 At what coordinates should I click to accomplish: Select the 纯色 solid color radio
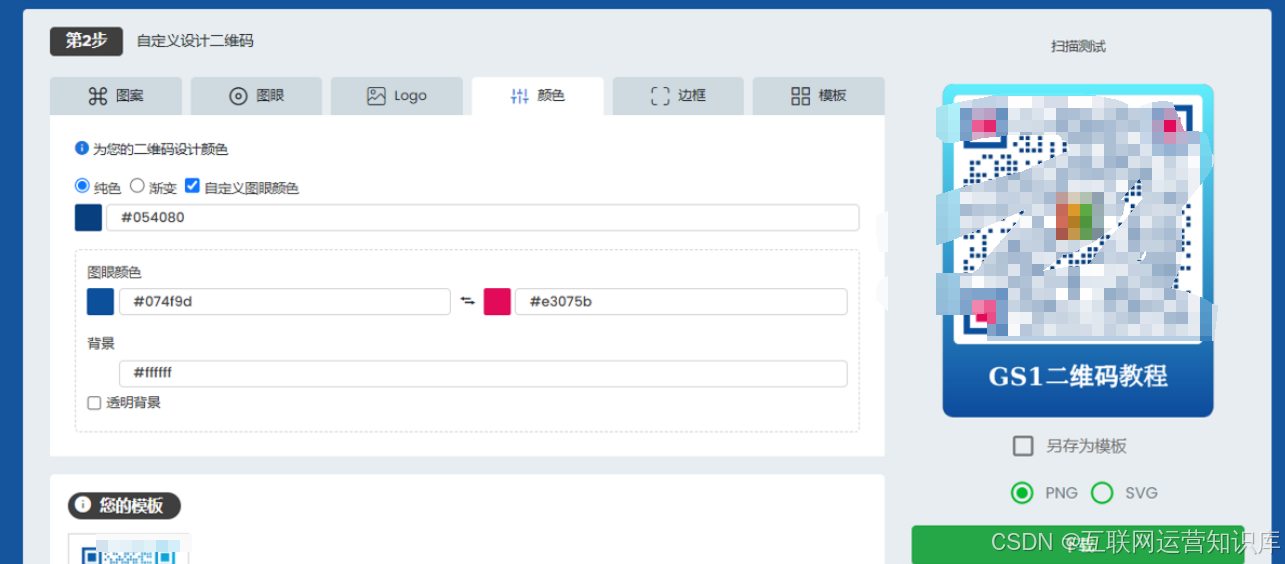(x=82, y=186)
